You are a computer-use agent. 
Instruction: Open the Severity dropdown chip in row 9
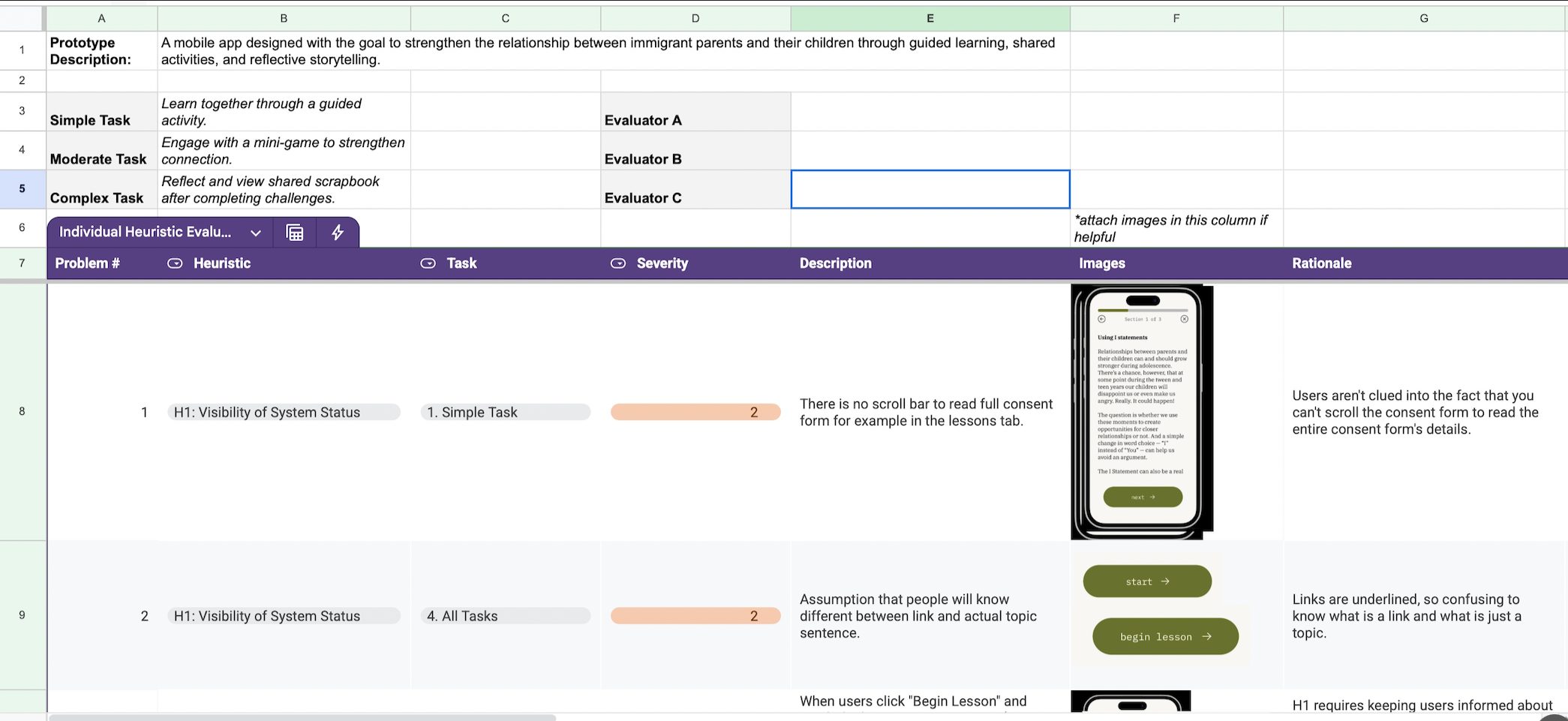(x=695, y=616)
